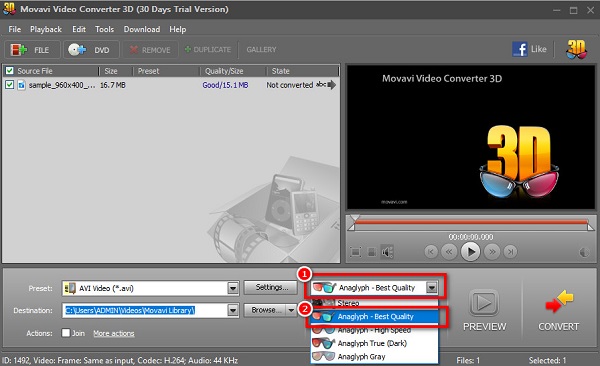Like on Facebook
The height and width of the screenshot is (366, 600).
[530, 49]
